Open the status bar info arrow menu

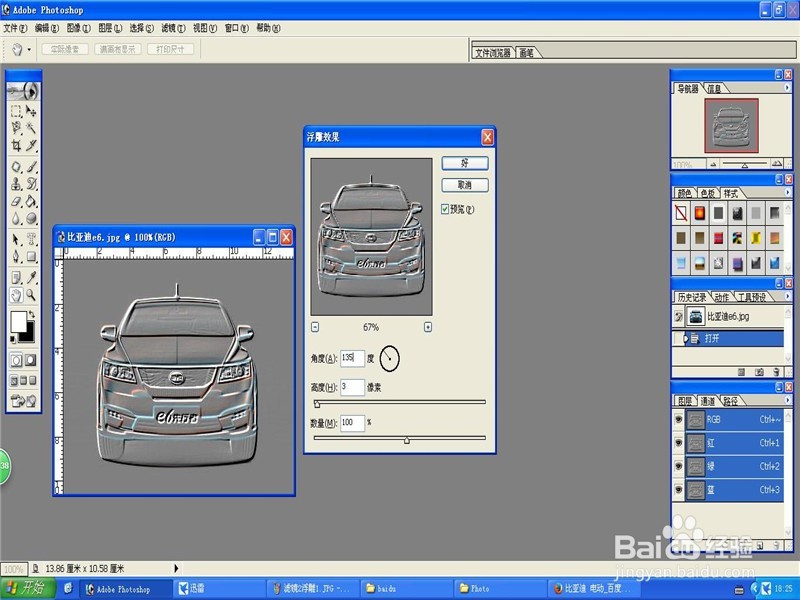coord(177,568)
